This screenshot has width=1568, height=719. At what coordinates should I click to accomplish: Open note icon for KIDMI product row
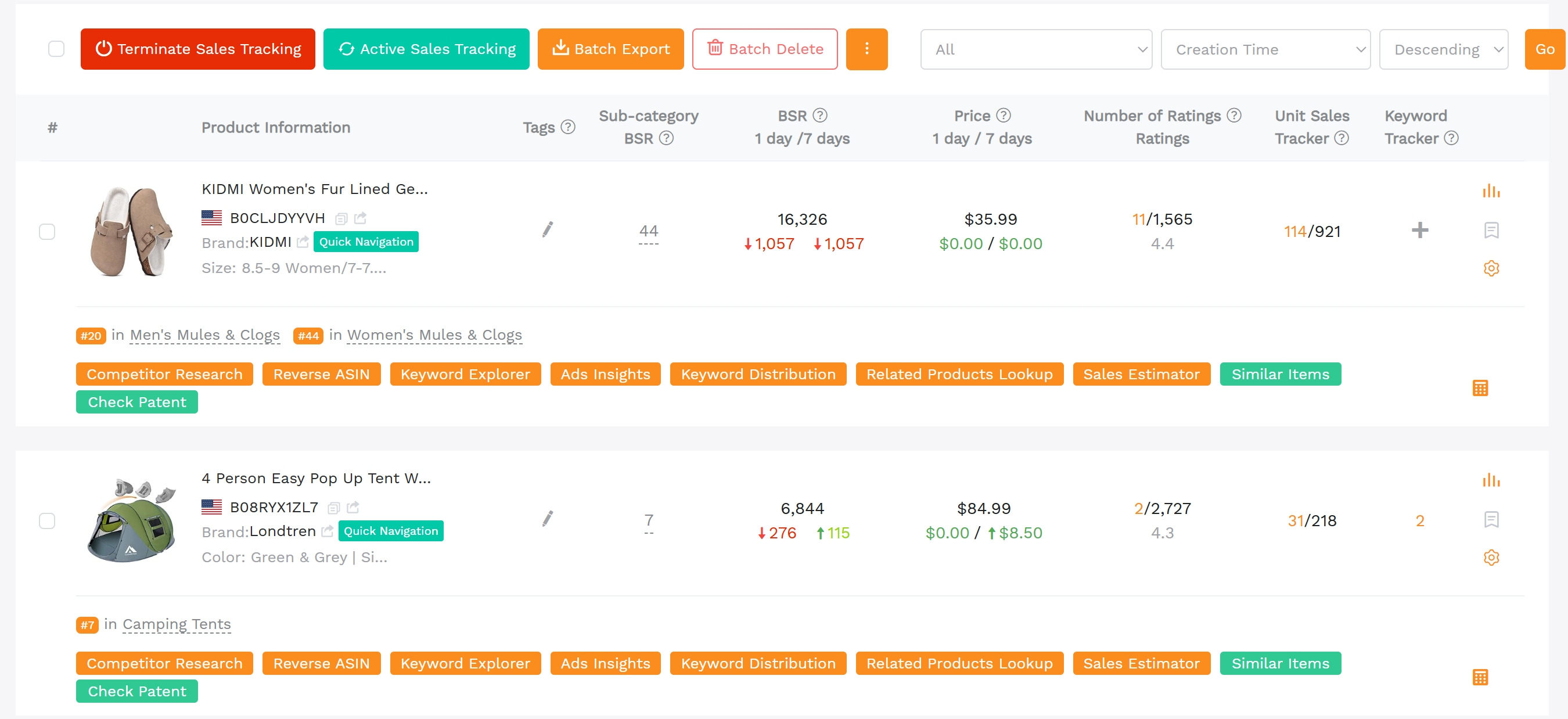point(1491,230)
